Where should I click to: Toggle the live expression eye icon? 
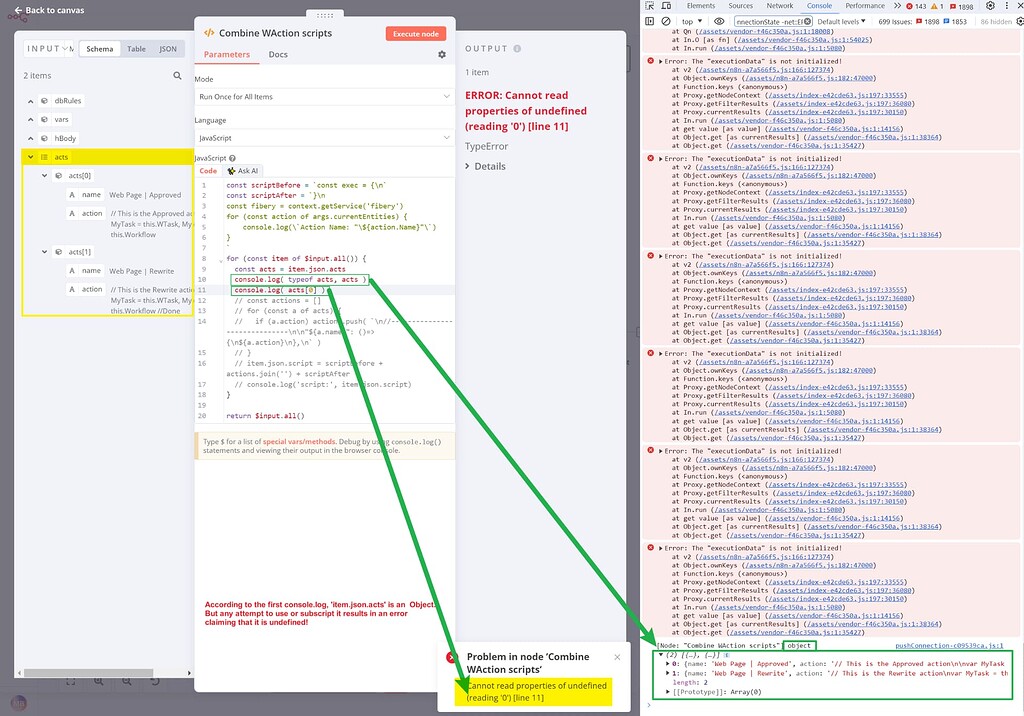click(720, 22)
